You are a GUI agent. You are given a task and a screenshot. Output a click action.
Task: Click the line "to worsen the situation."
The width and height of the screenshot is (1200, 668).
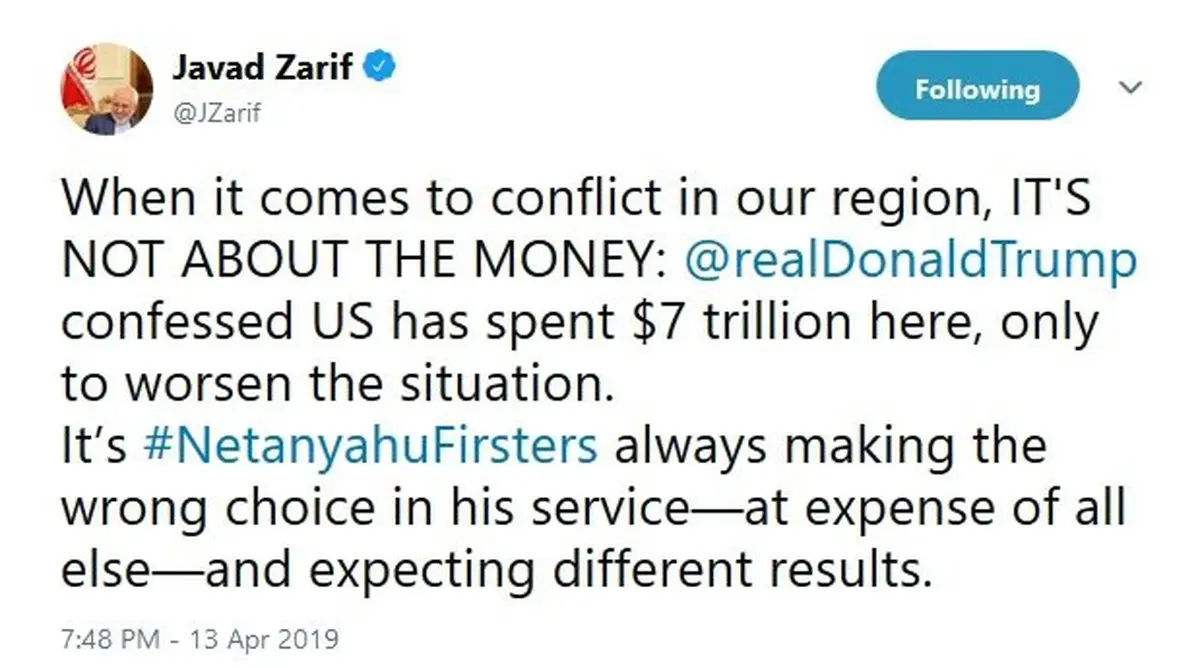tap(335, 385)
